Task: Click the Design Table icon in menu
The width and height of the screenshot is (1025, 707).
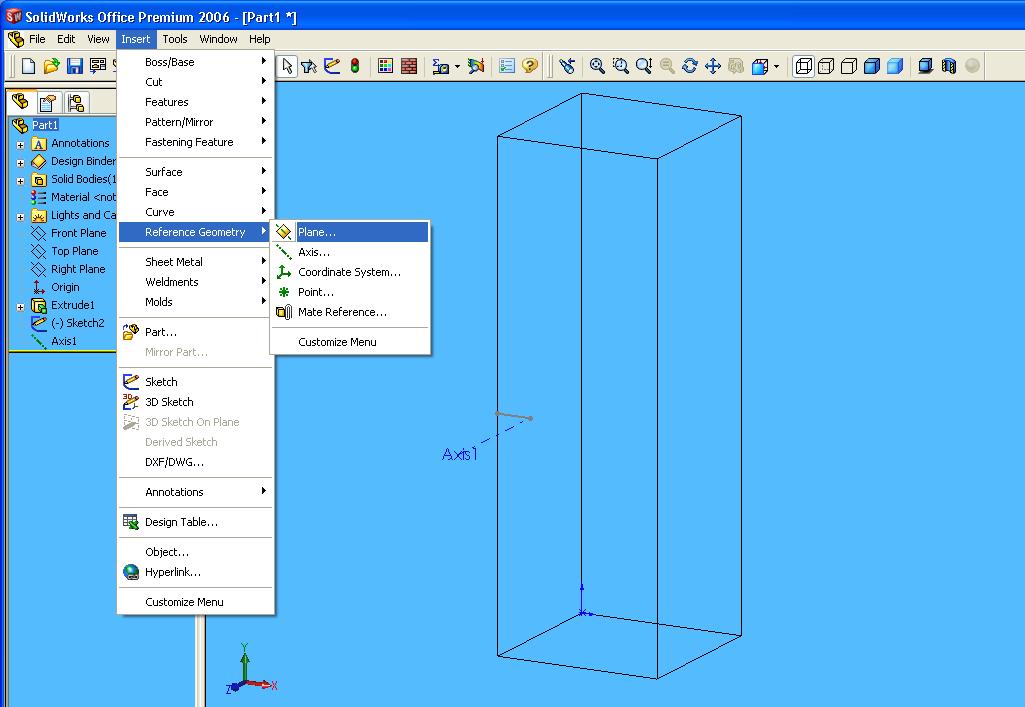Action: [131, 522]
